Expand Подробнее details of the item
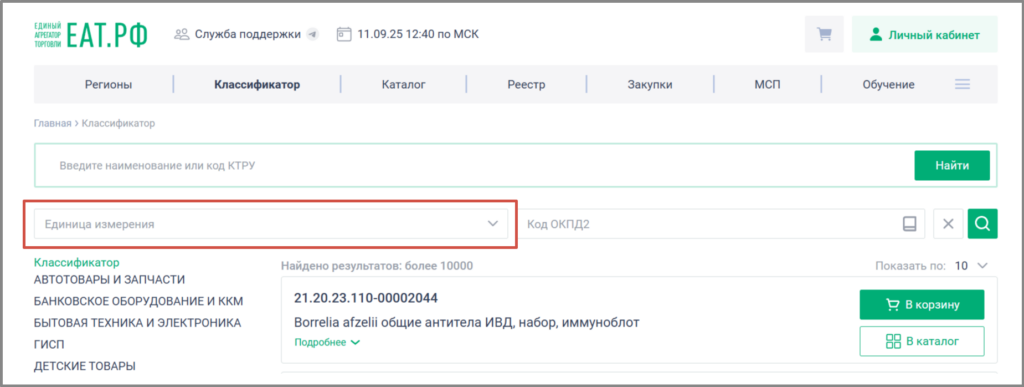The width and height of the screenshot is (1024, 387). coord(327,342)
